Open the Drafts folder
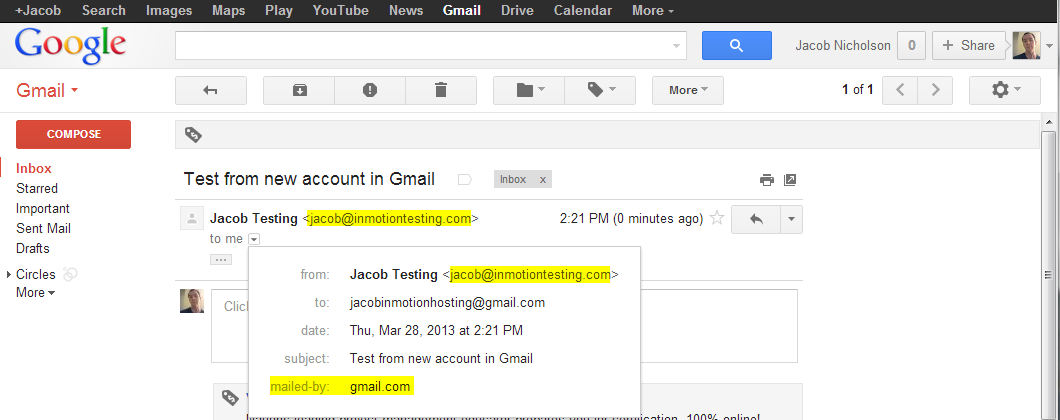The height and width of the screenshot is (420, 1060). [33, 248]
